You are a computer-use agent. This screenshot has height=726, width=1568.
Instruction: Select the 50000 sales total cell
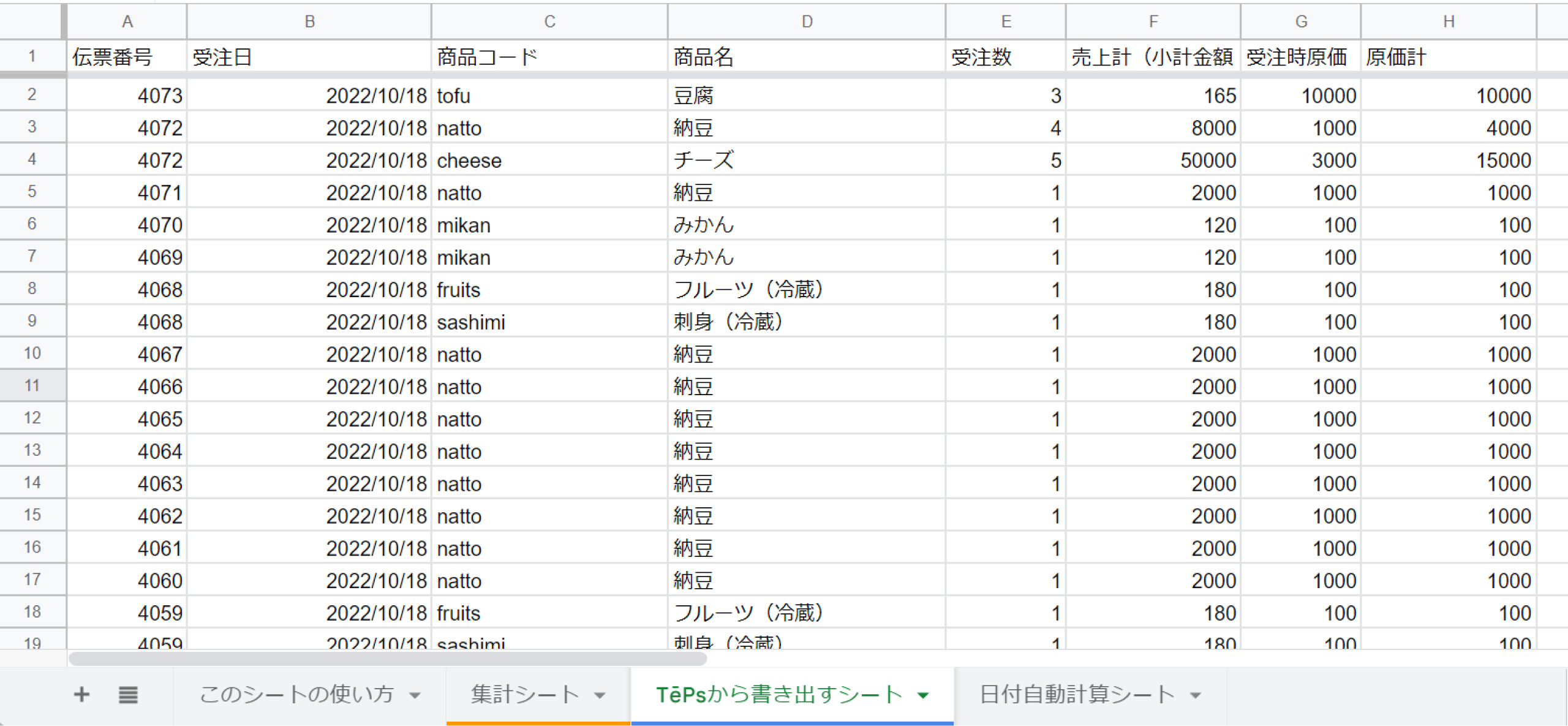(1153, 161)
